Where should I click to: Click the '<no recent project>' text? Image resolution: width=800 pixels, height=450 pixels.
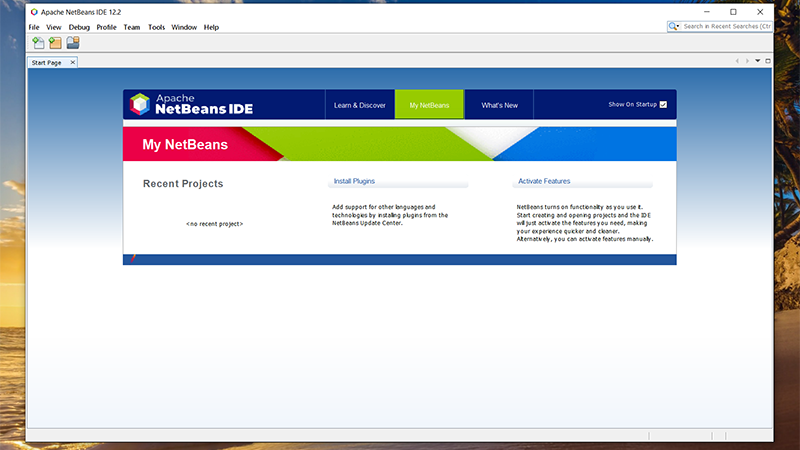tap(214, 224)
